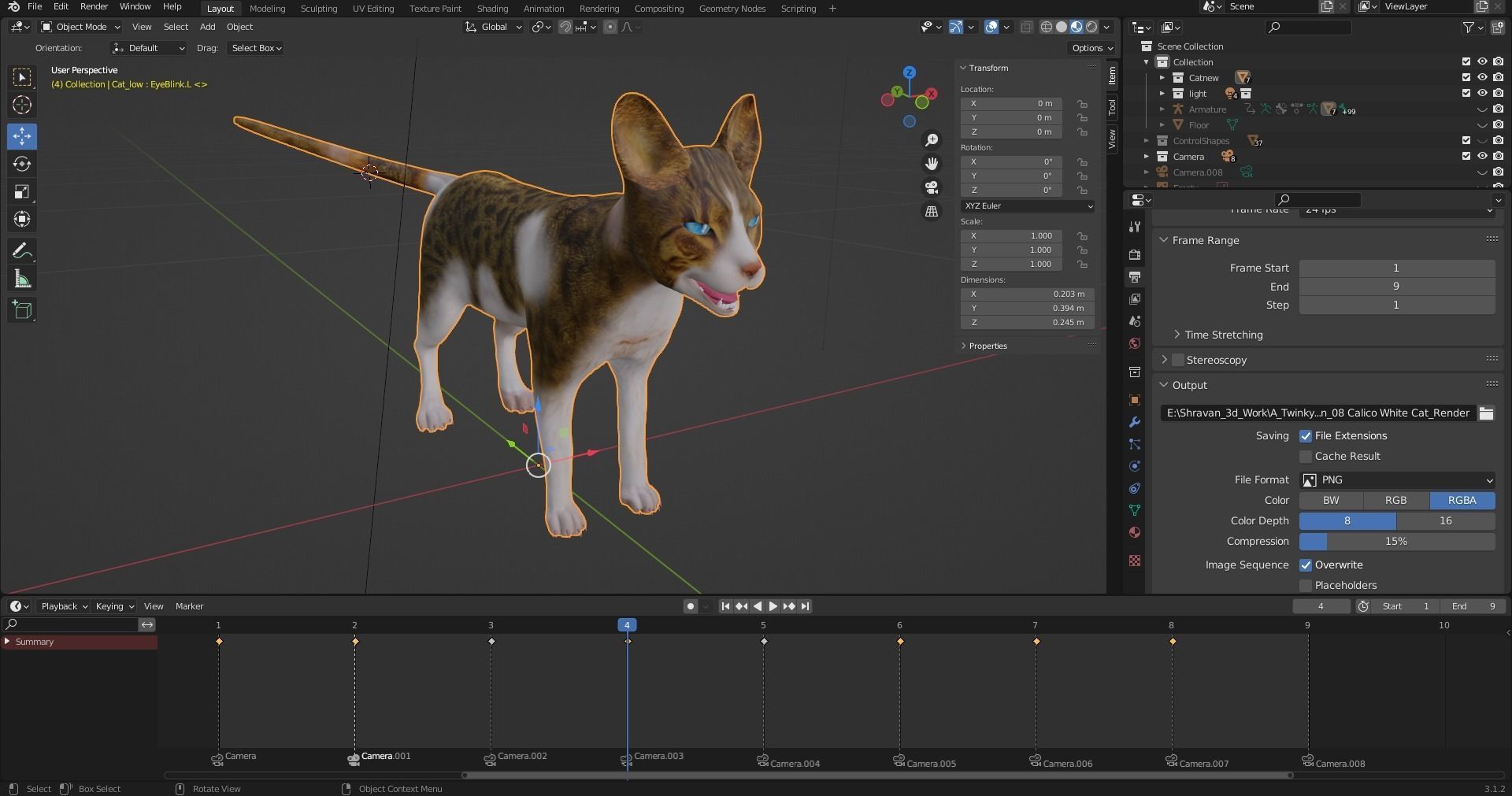This screenshot has height=796, width=1512.
Task: Switch to the Animation workspace tab
Action: [x=543, y=9]
